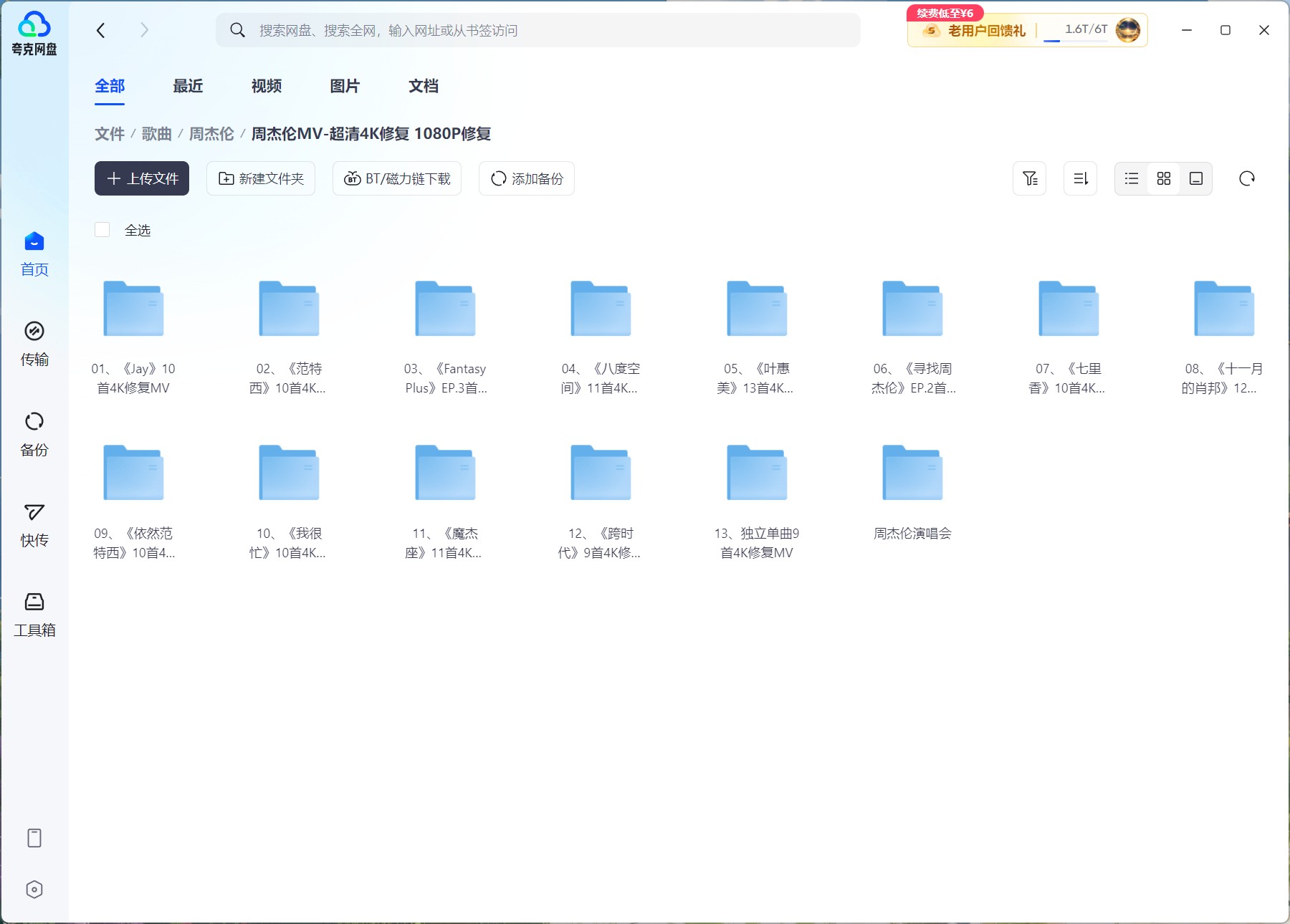
Task: Open the sort order icon button
Action: coord(1081,178)
